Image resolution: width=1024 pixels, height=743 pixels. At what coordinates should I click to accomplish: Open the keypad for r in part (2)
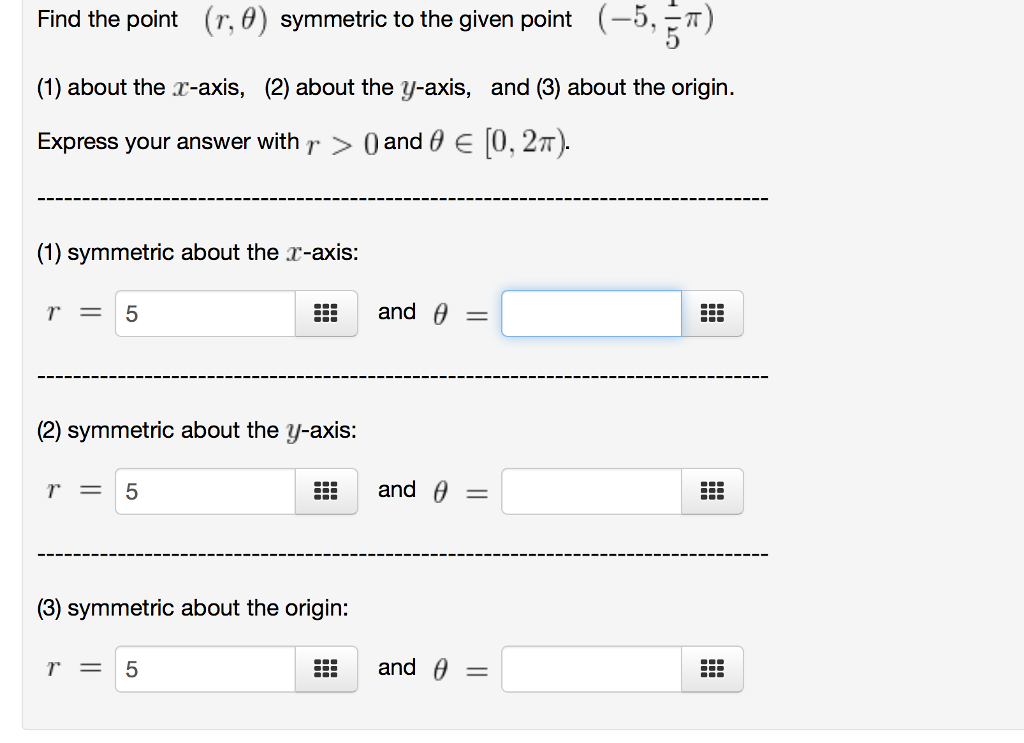[325, 491]
